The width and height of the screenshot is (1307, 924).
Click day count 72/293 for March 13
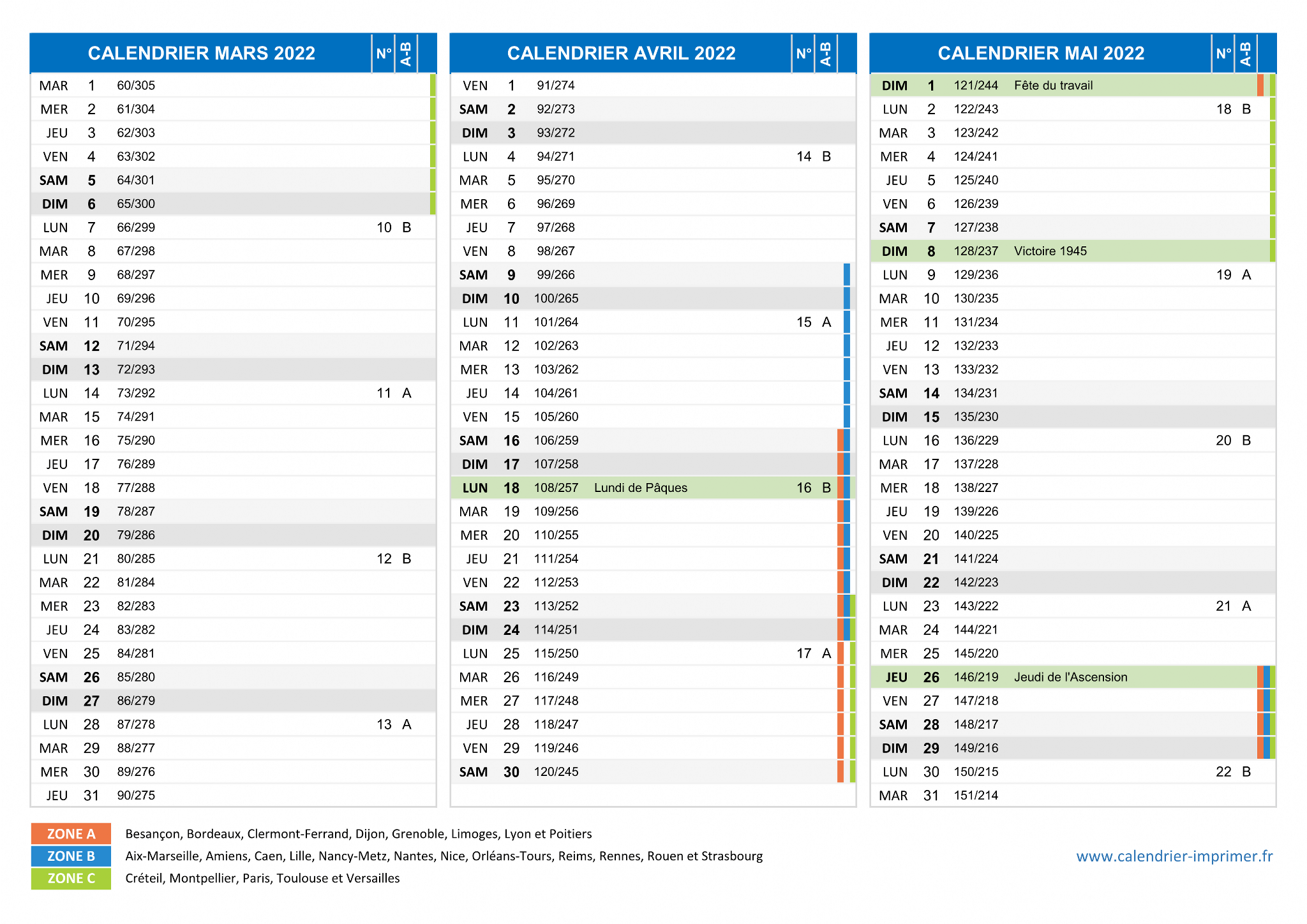[x=136, y=369]
